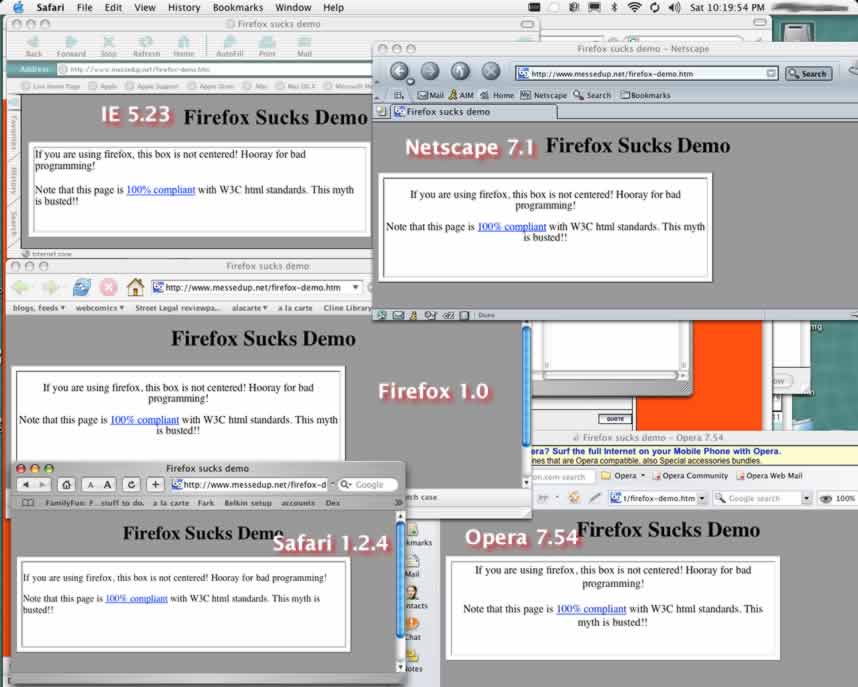858x687 pixels.
Task: Click Safari reload button
Action: (131, 485)
